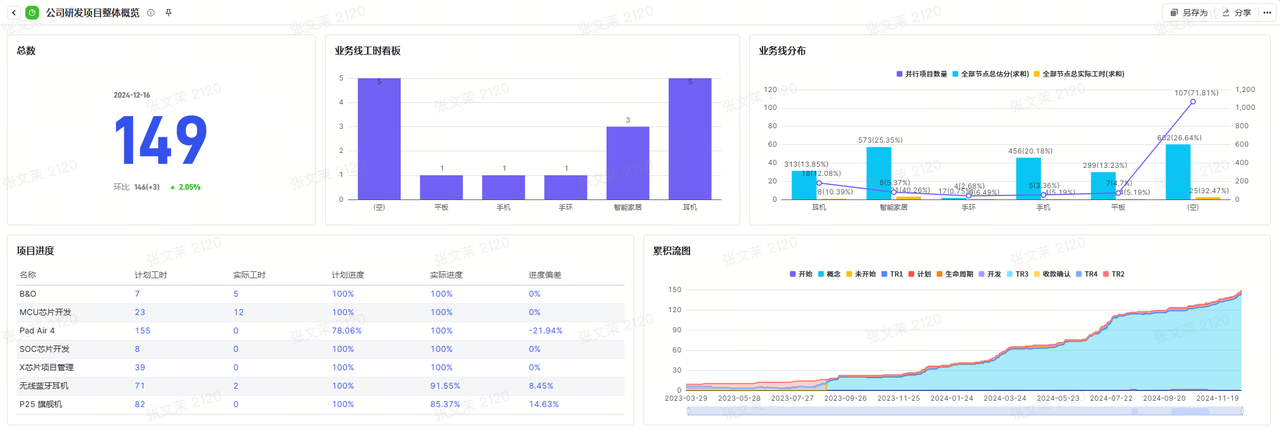Click the 计划进度 column header
The image size is (1280, 430).
click(x=348, y=274)
